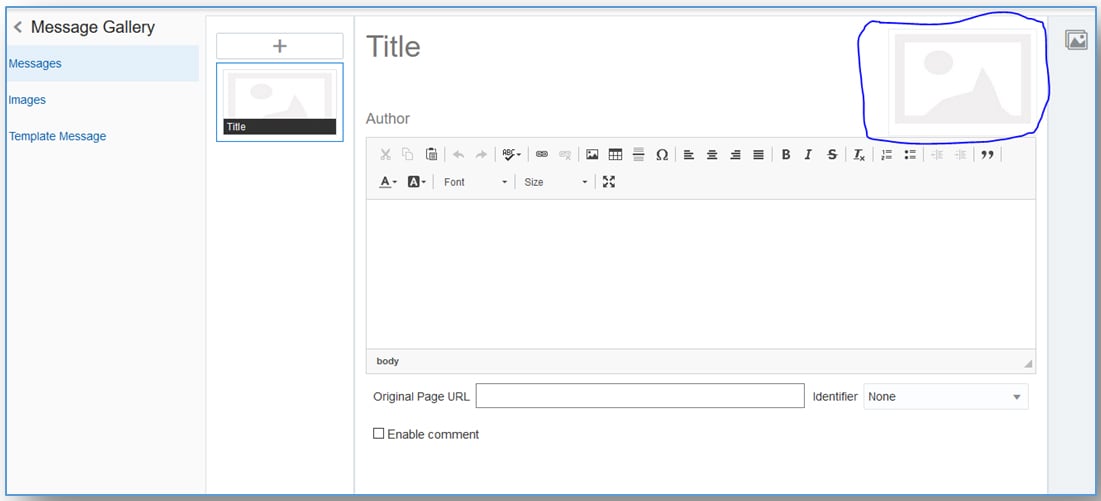1101x501 pixels.
Task: Insert an image using the toolbar Image icon
Action: tap(592, 154)
